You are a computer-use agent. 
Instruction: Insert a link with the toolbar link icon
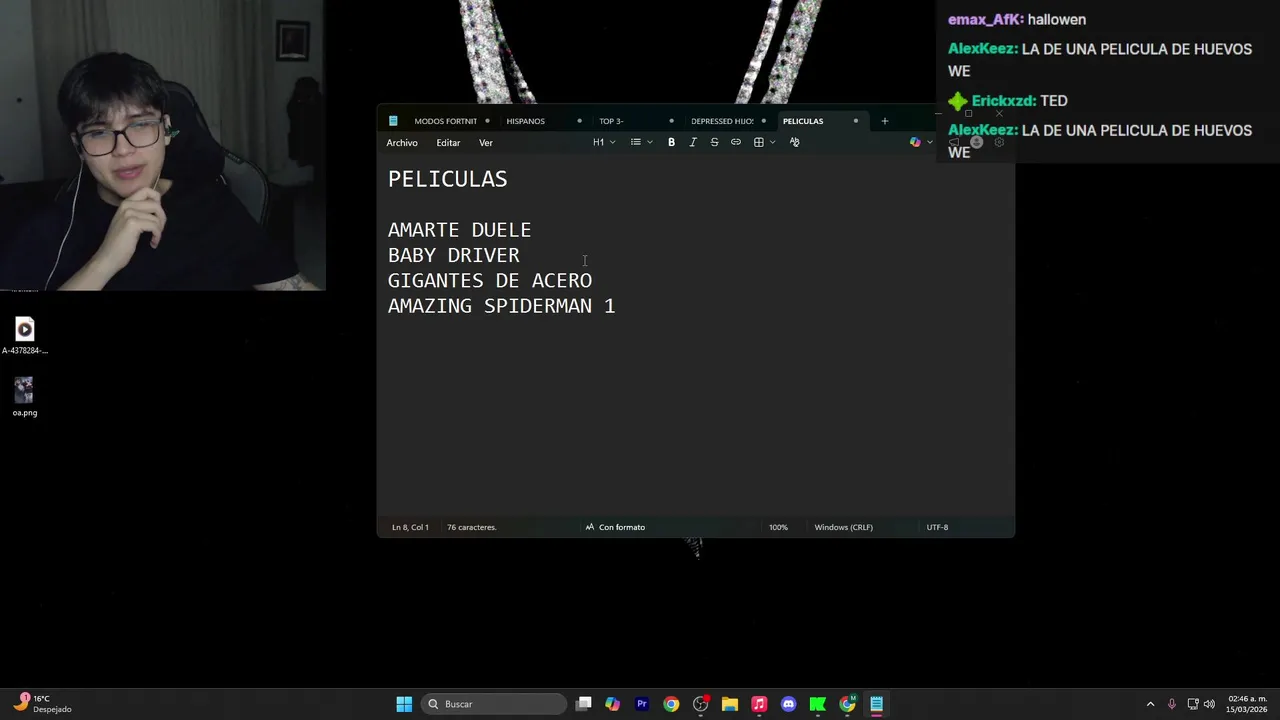[736, 142]
